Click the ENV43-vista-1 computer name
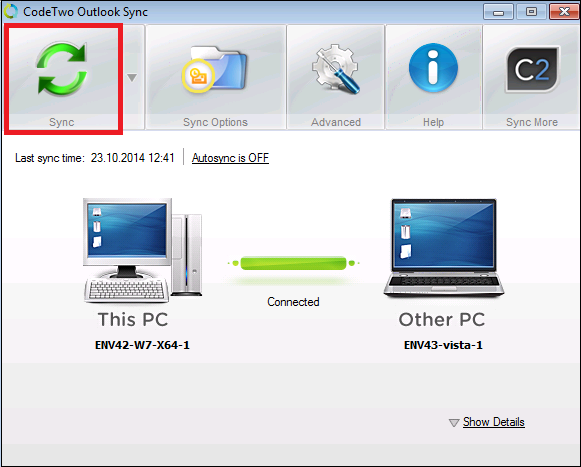 pyautogui.click(x=443, y=345)
